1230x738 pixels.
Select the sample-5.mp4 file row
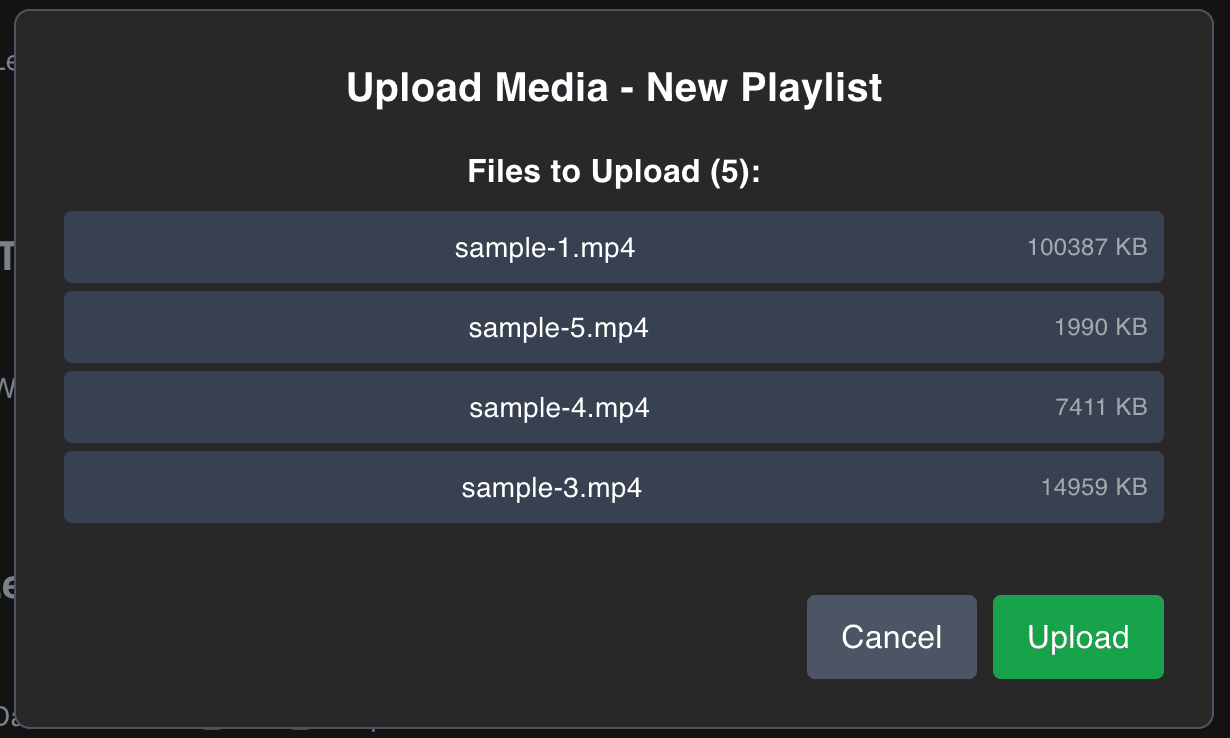[614, 327]
